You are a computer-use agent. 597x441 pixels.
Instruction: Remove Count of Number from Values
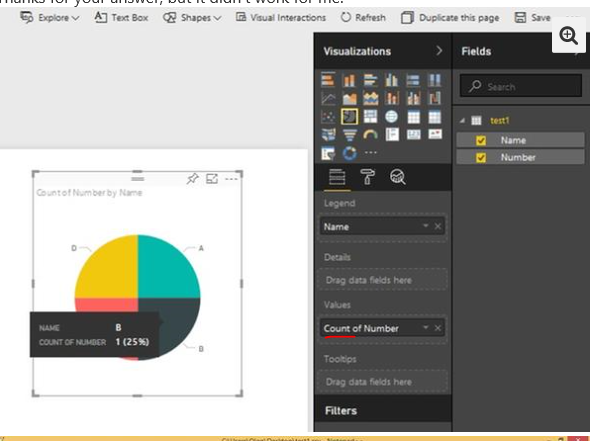point(438,328)
